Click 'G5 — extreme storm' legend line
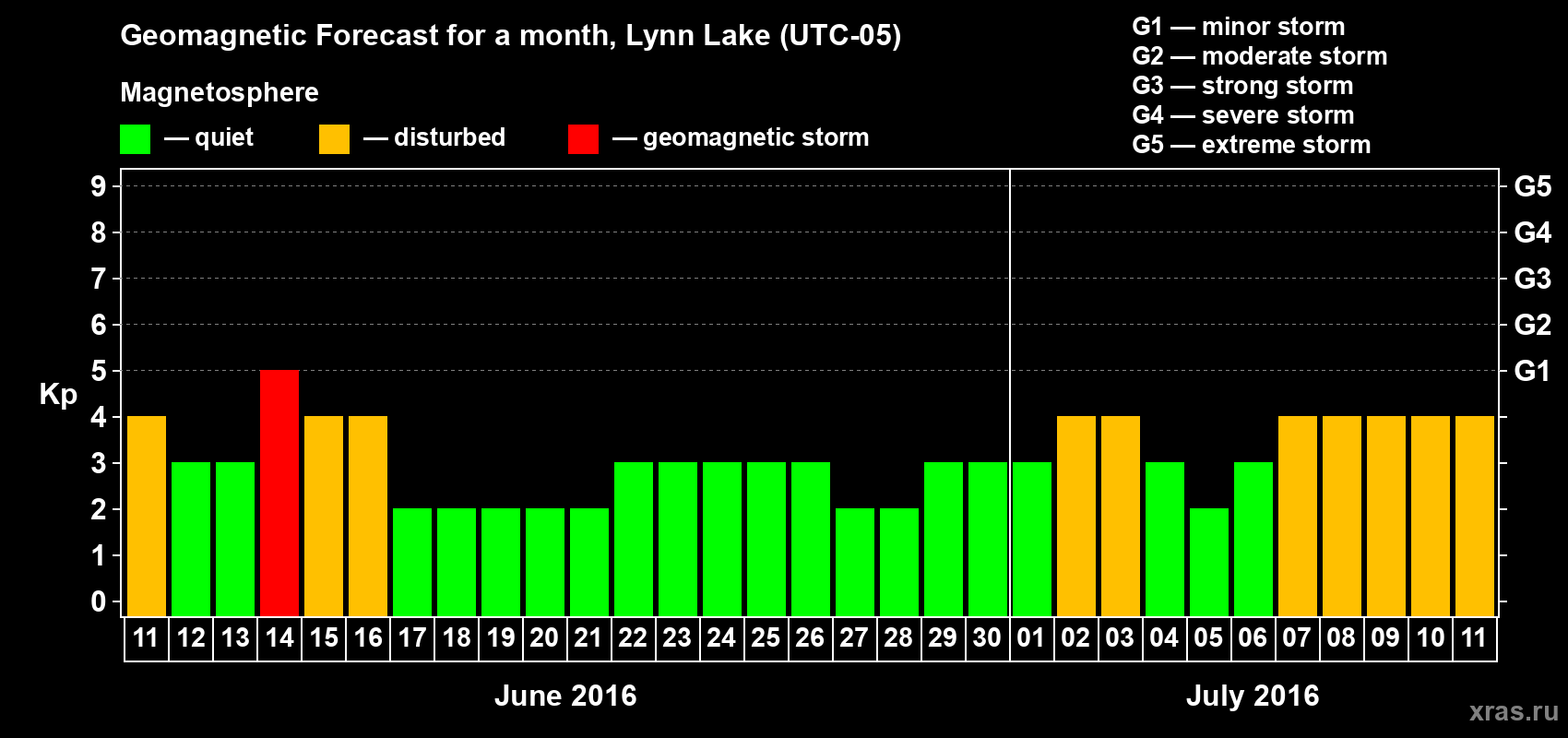 [x=1252, y=145]
